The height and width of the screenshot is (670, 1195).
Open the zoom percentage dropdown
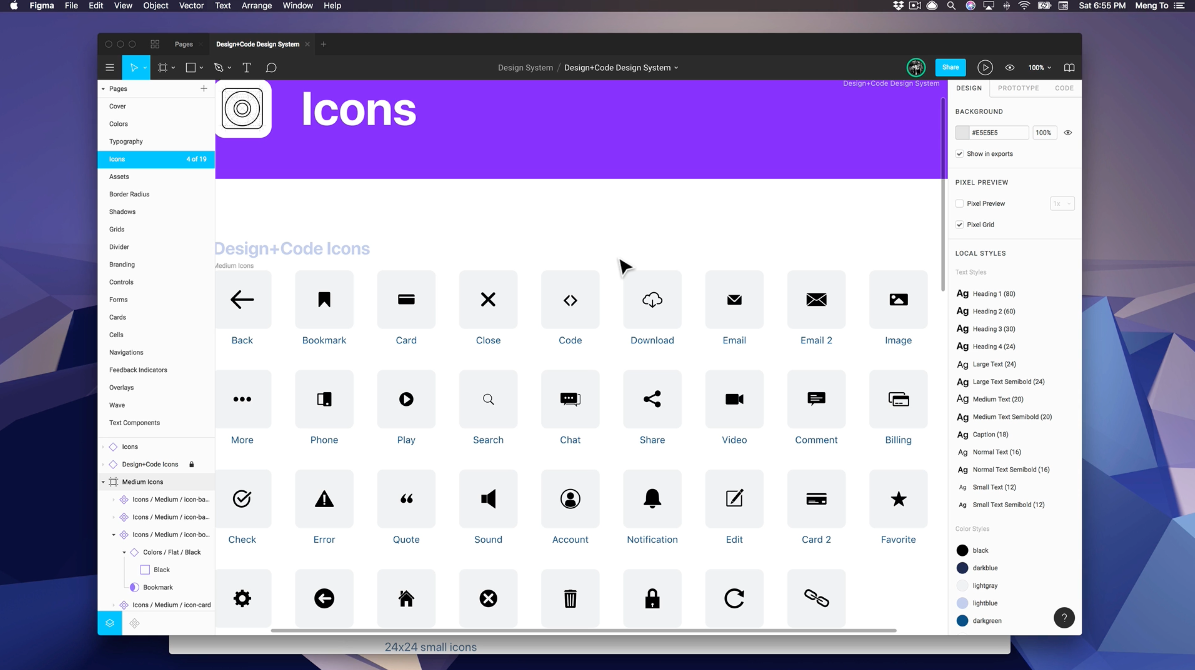point(1039,67)
